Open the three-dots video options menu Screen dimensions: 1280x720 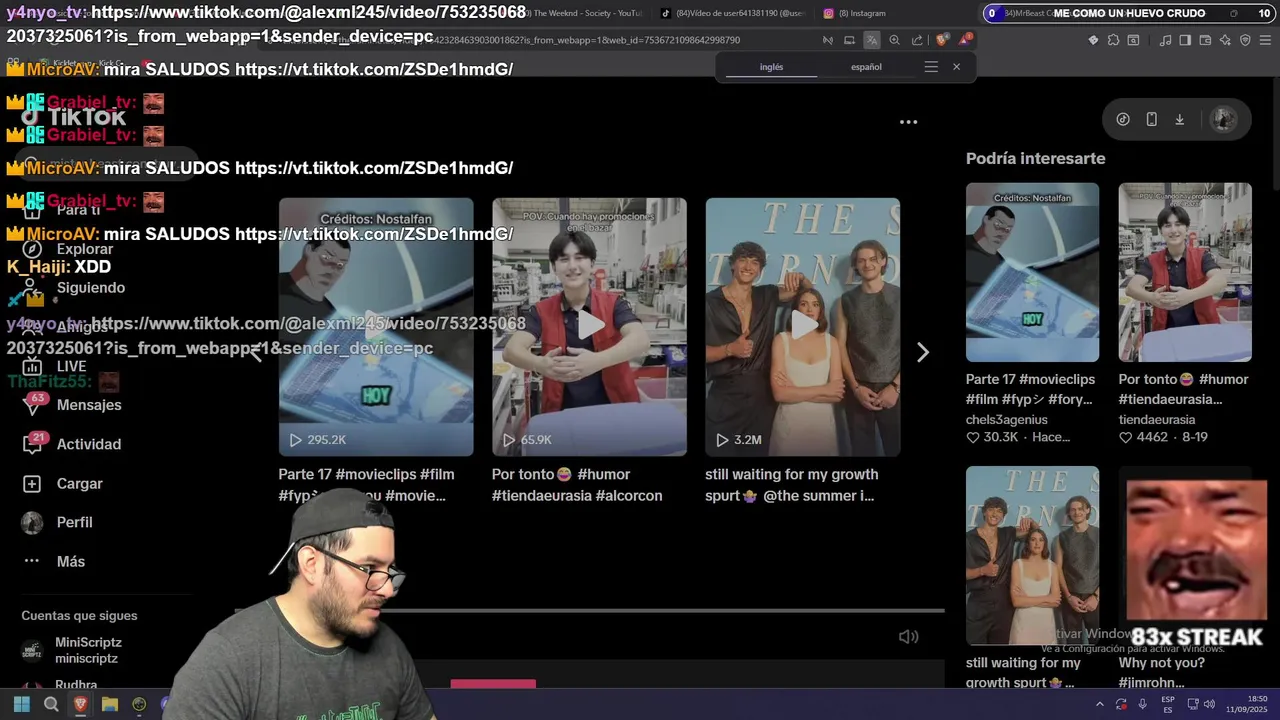[x=908, y=122]
